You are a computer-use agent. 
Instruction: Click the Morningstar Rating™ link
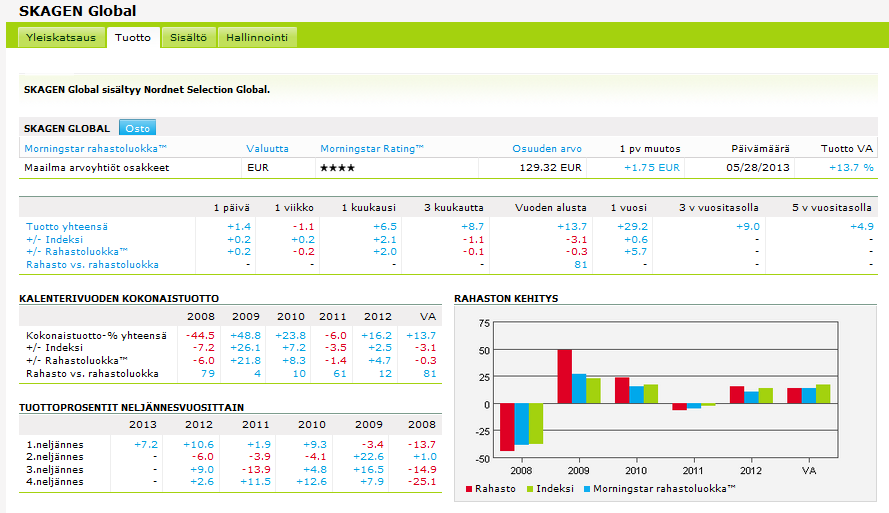tap(372, 149)
